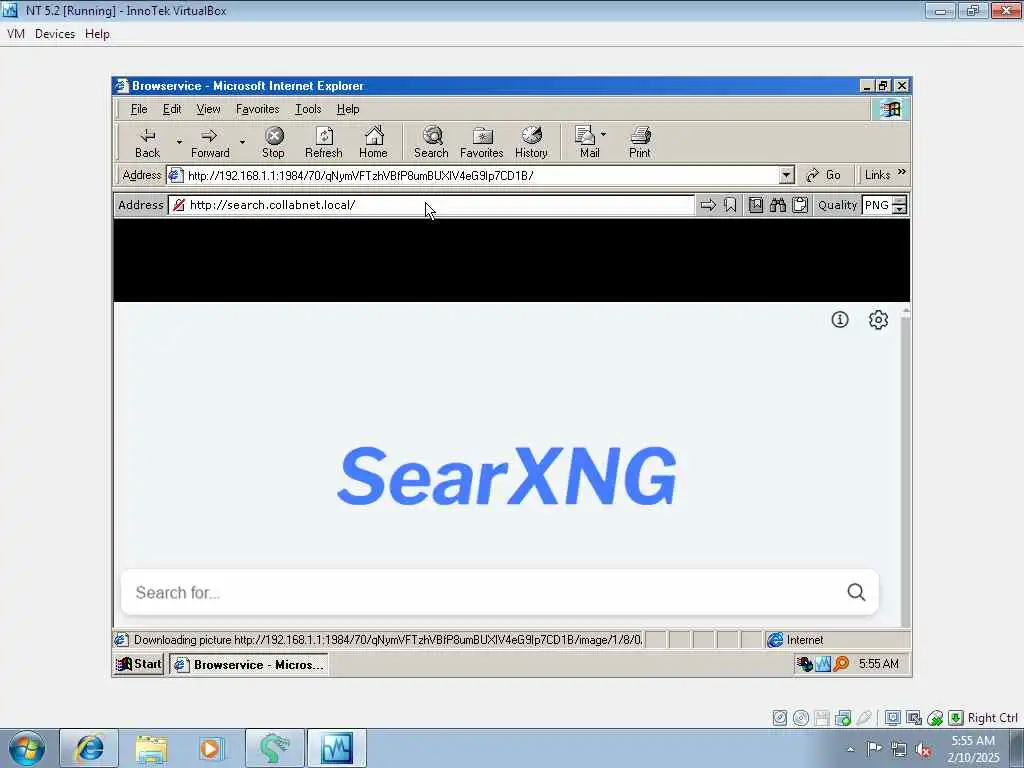Open the Tools menu in Internet Explorer
The width and height of the screenshot is (1024, 768).
tap(308, 109)
